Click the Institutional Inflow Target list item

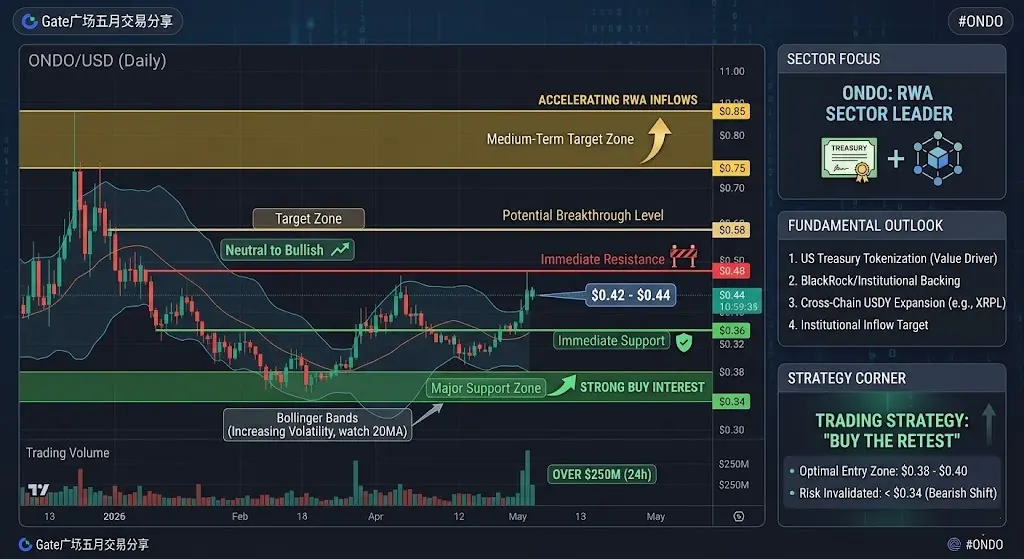858,325
